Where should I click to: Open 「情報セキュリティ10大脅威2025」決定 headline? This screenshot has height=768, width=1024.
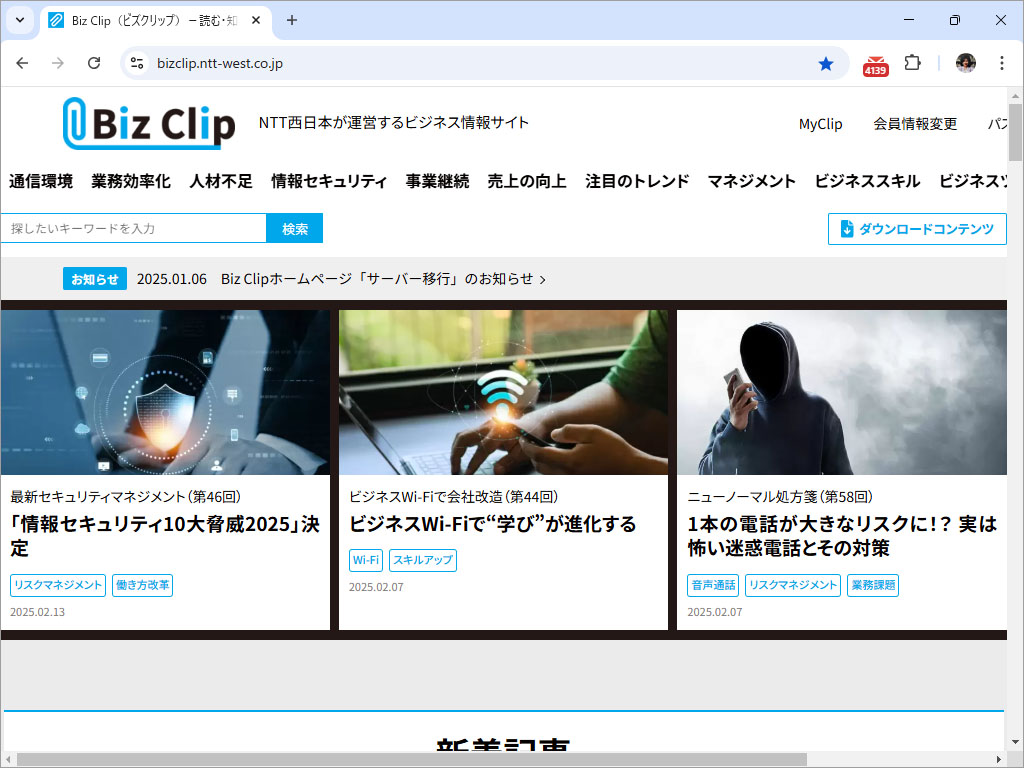[x=165, y=536]
